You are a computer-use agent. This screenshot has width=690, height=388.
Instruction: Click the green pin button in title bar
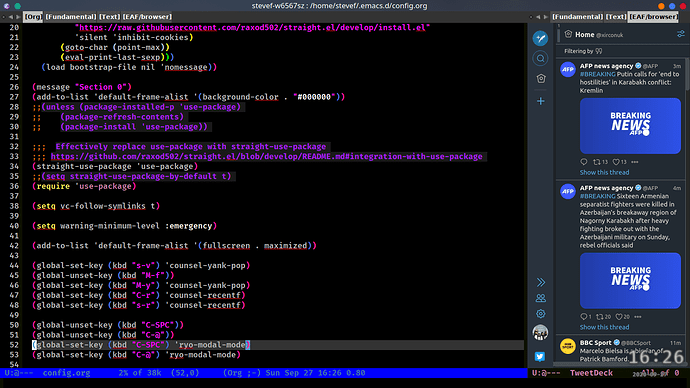click(x=18, y=6)
